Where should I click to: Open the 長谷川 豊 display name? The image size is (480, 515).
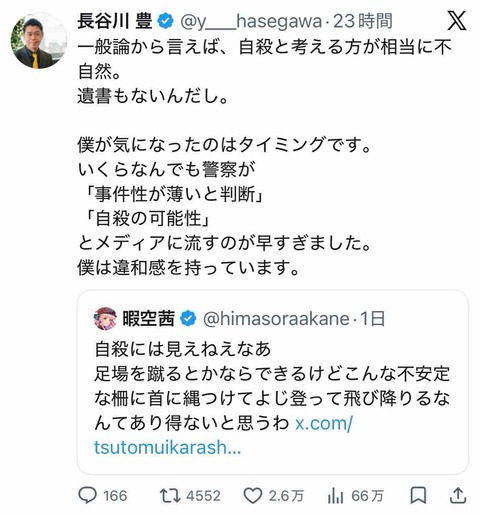[x=115, y=21]
